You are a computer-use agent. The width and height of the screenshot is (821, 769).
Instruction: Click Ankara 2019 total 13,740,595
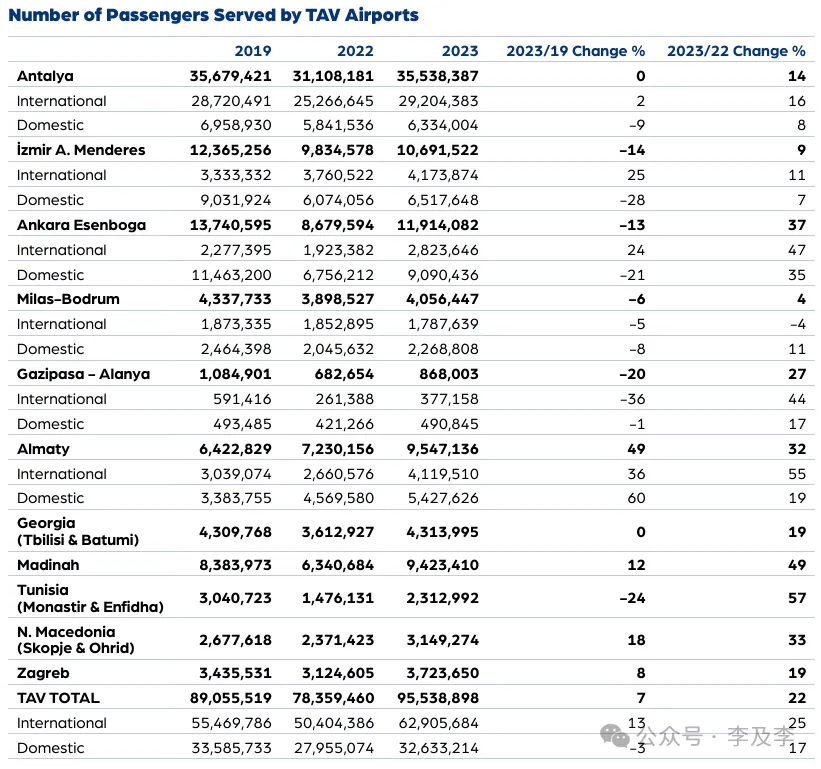pyautogui.click(x=230, y=226)
